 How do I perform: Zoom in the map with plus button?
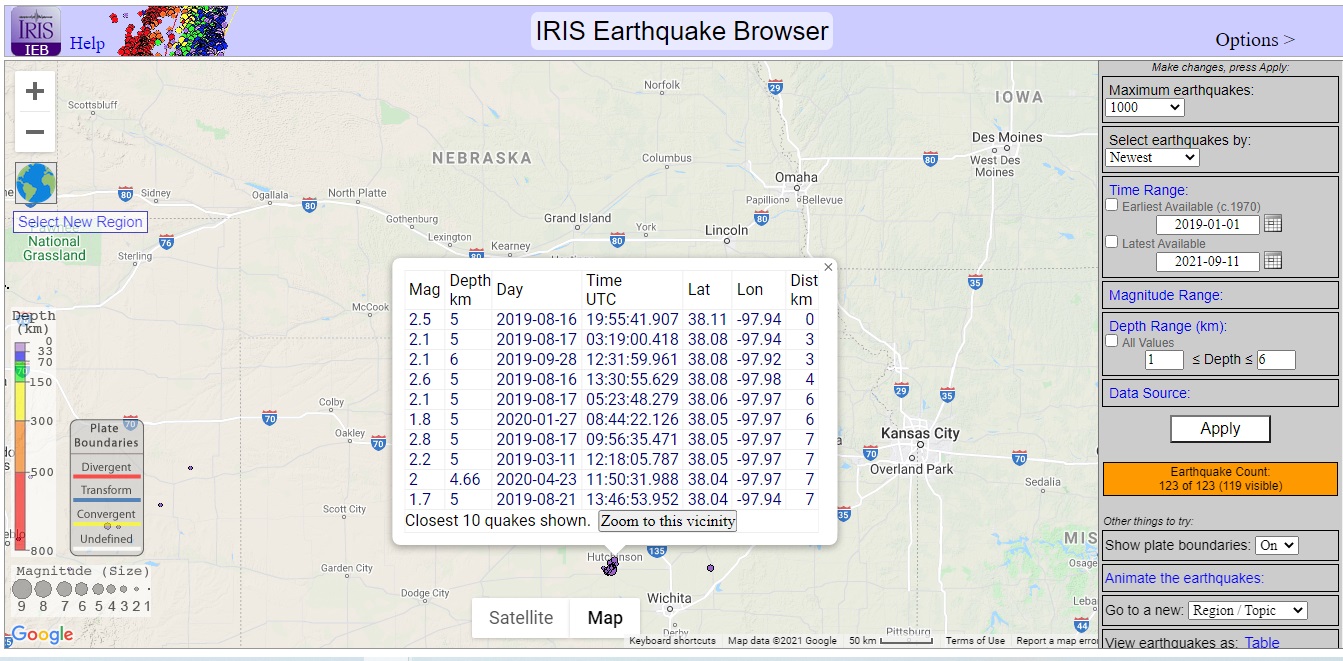coord(35,92)
